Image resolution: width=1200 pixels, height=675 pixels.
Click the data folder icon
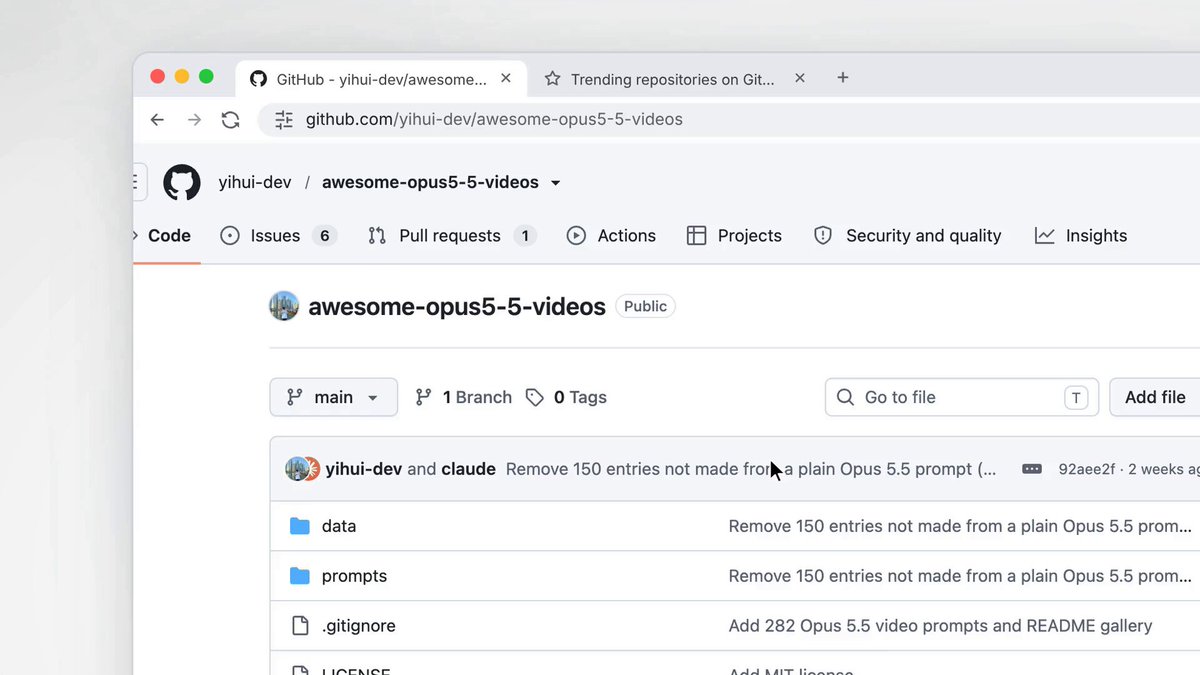click(x=299, y=526)
